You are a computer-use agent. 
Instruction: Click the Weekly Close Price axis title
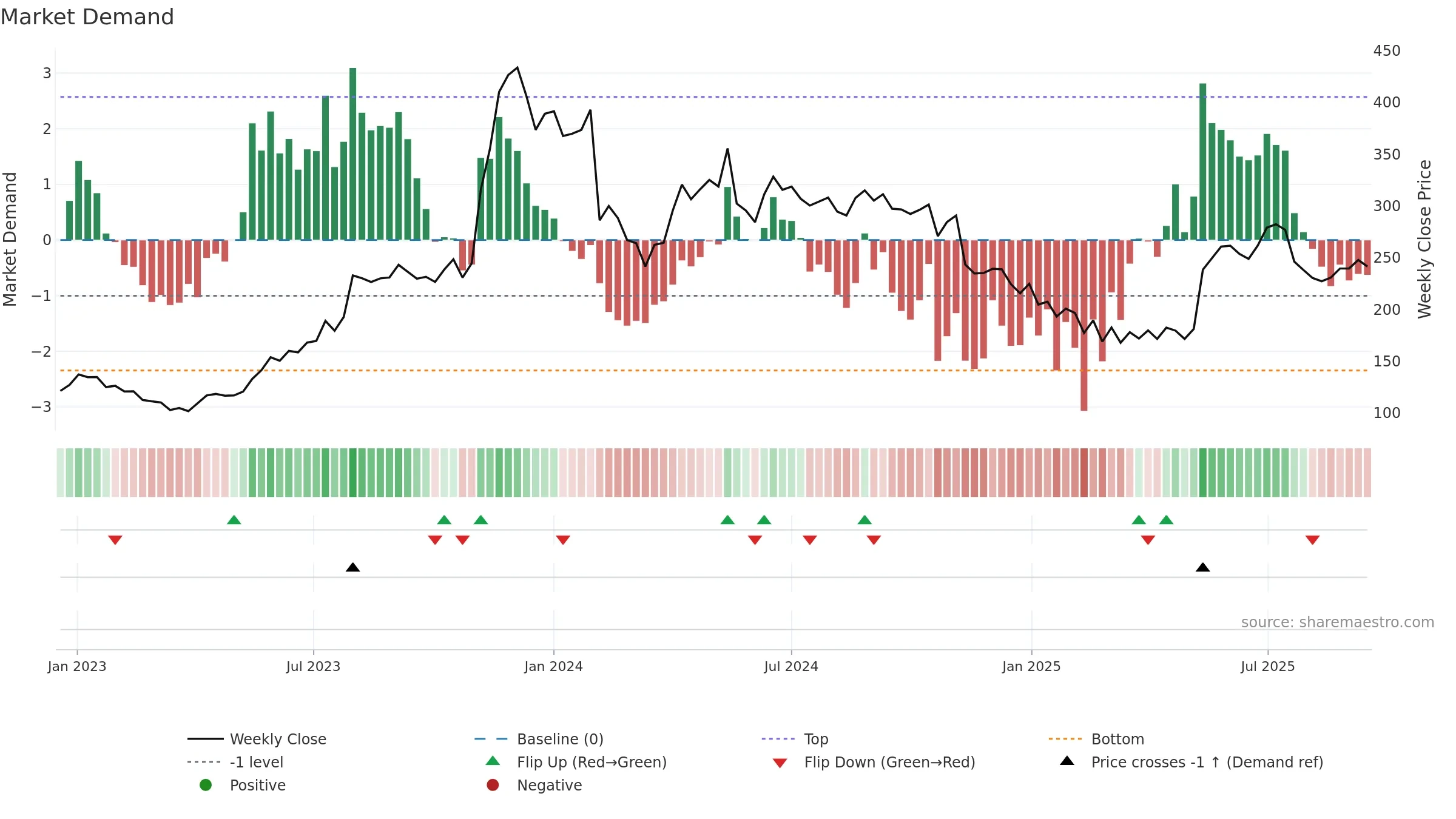[x=1424, y=239]
